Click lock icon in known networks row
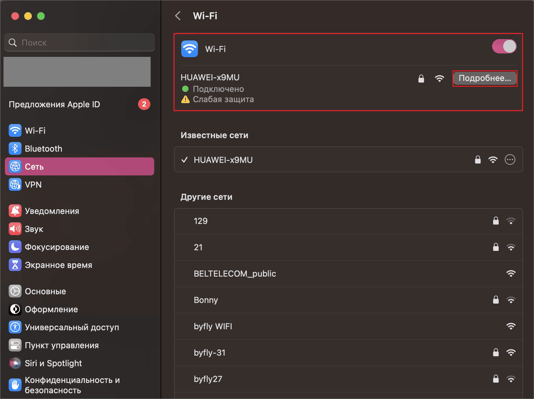Screen dimensions: 534x399 478,159
